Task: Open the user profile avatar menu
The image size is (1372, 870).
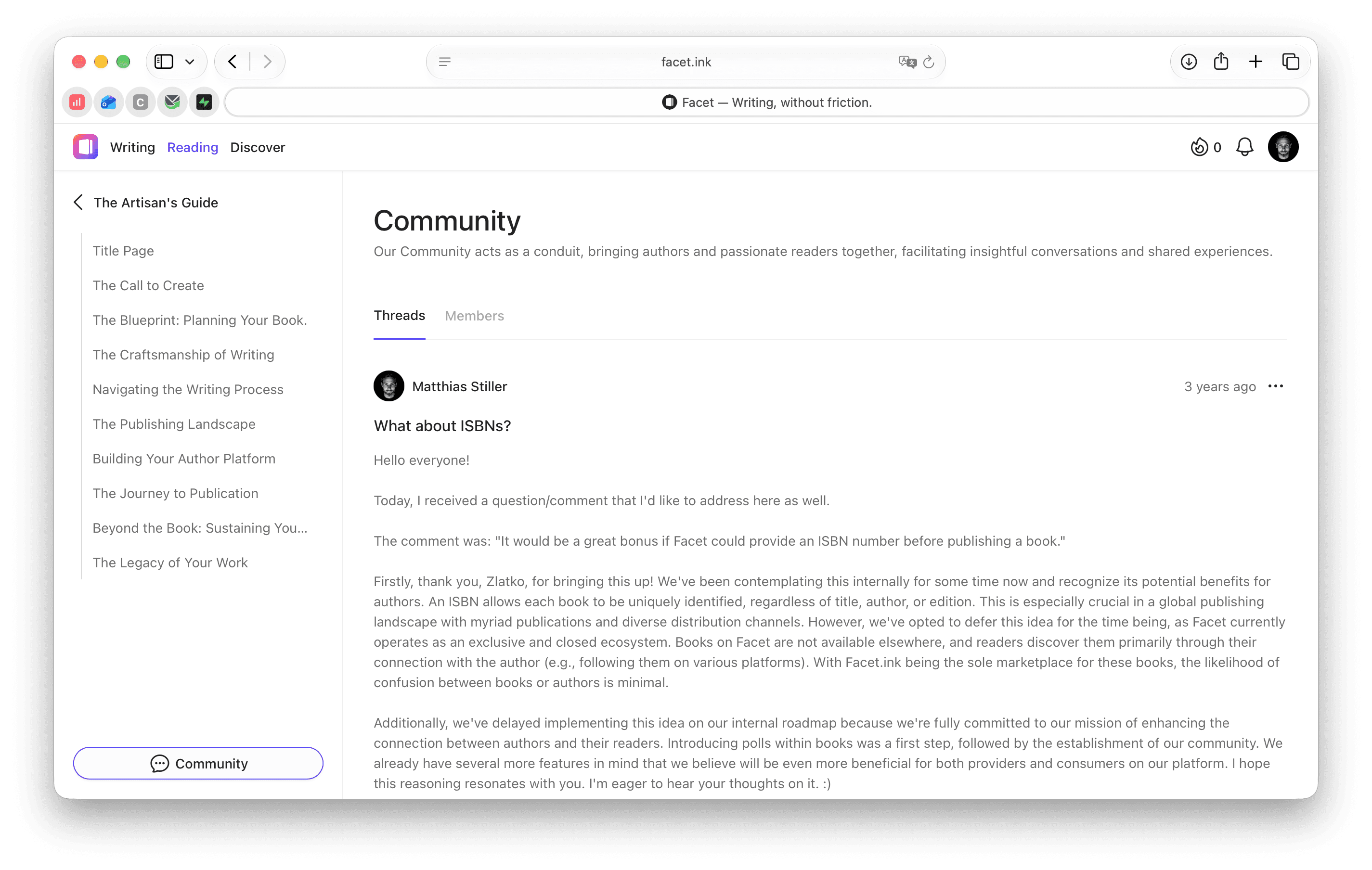Action: tap(1282, 147)
